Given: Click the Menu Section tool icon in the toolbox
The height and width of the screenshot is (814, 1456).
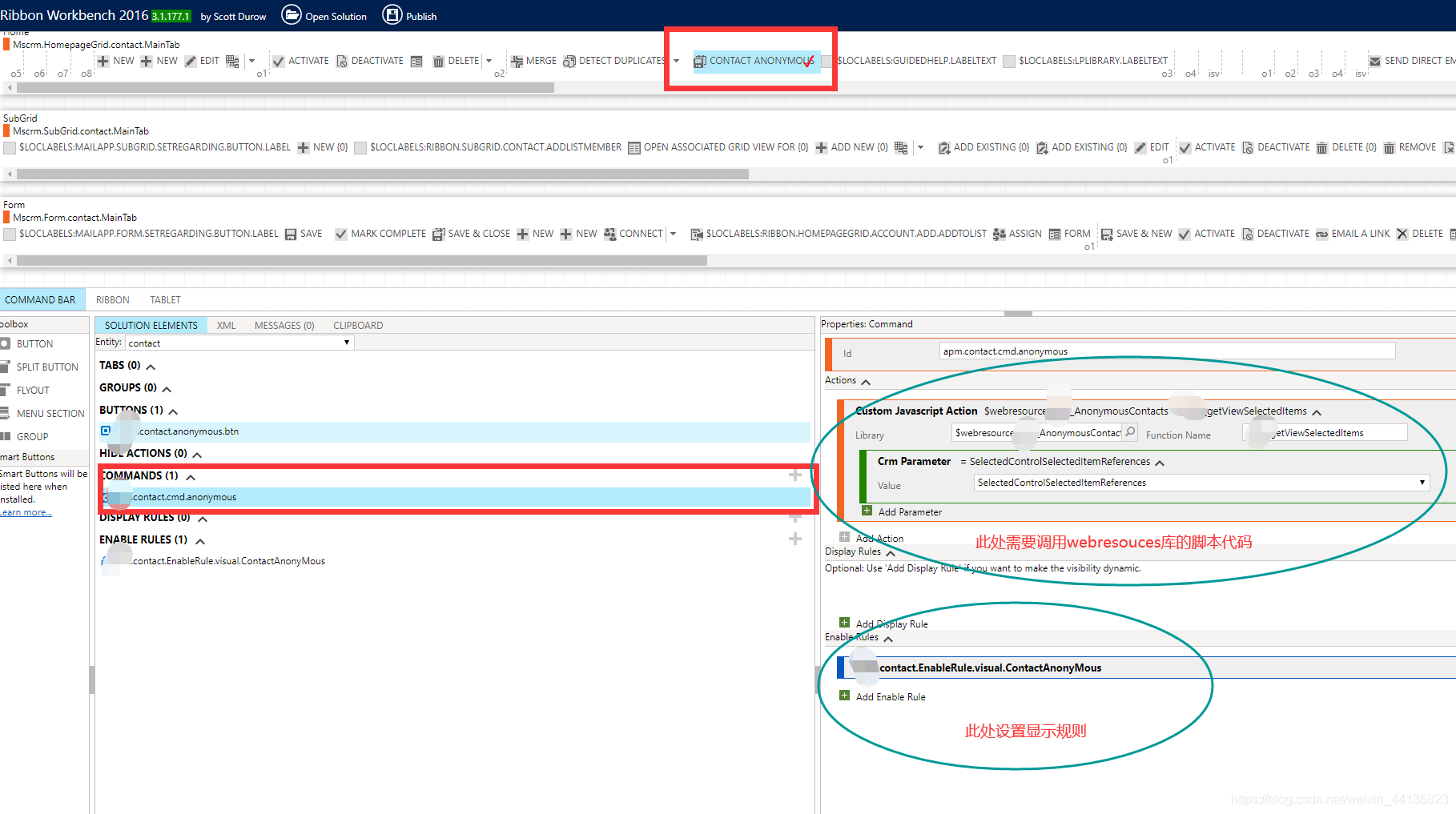Looking at the screenshot, I should click(5, 413).
